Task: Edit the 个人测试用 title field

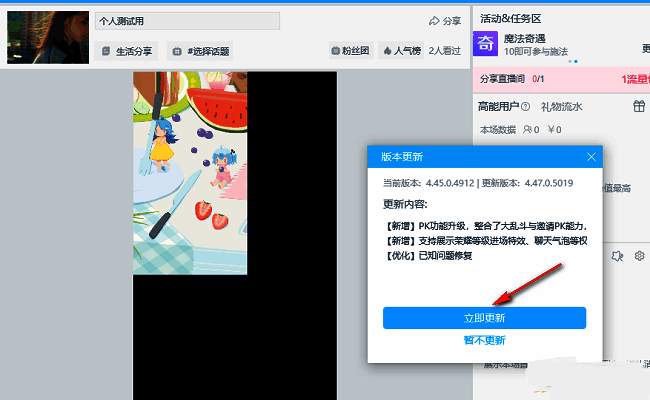Action: tap(187, 21)
